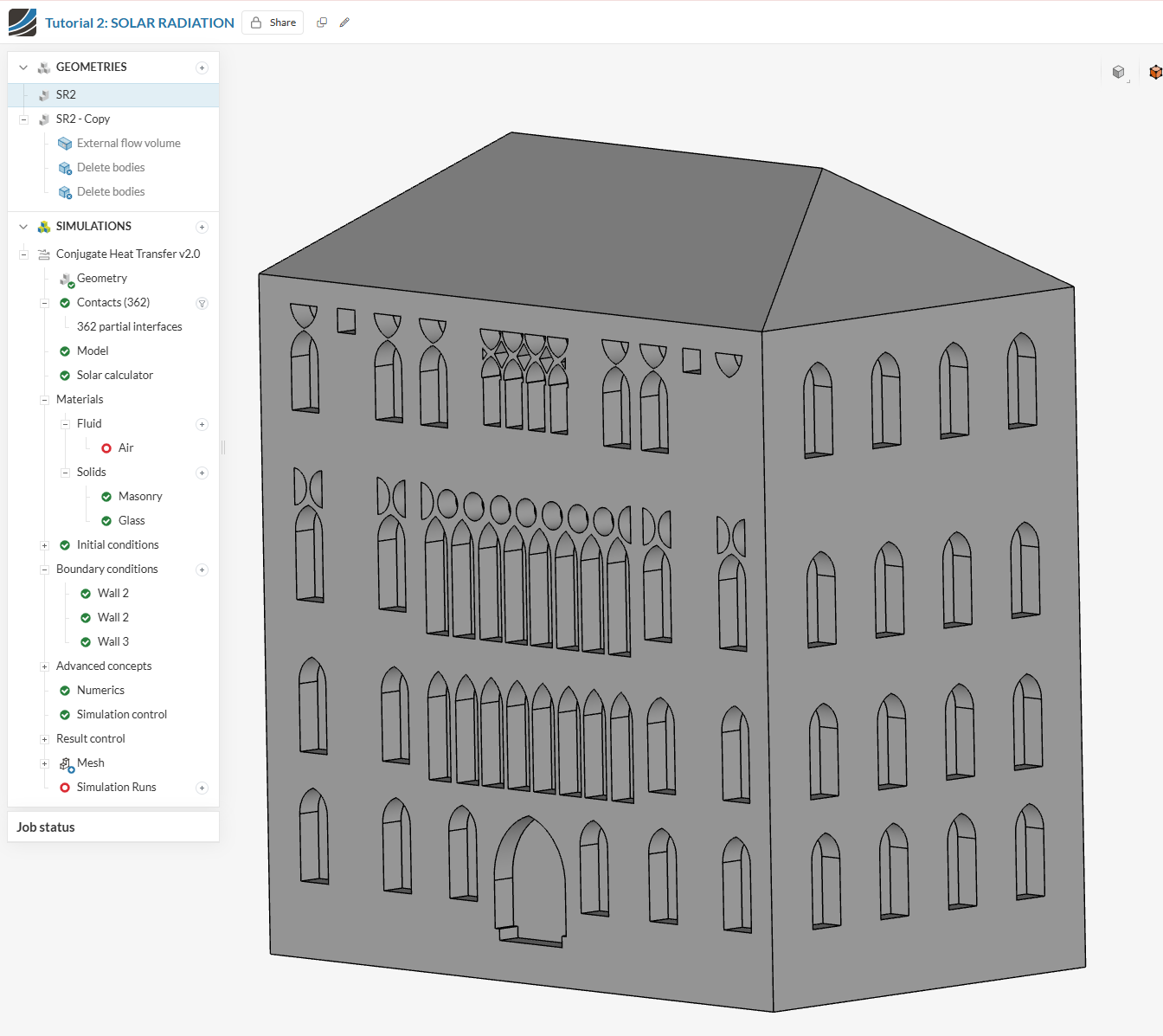Click the filter icon beside Contacts
1163x1036 pixels.
[202, 303]
